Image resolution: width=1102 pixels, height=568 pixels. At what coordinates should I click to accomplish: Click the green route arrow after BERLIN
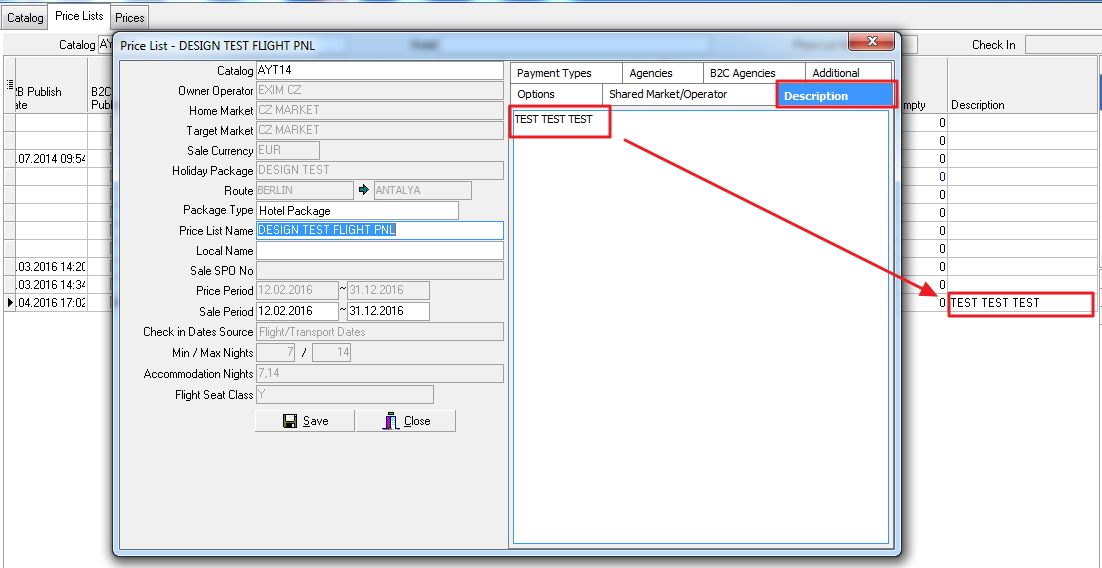pyautogui.click(x=364, y=190)
